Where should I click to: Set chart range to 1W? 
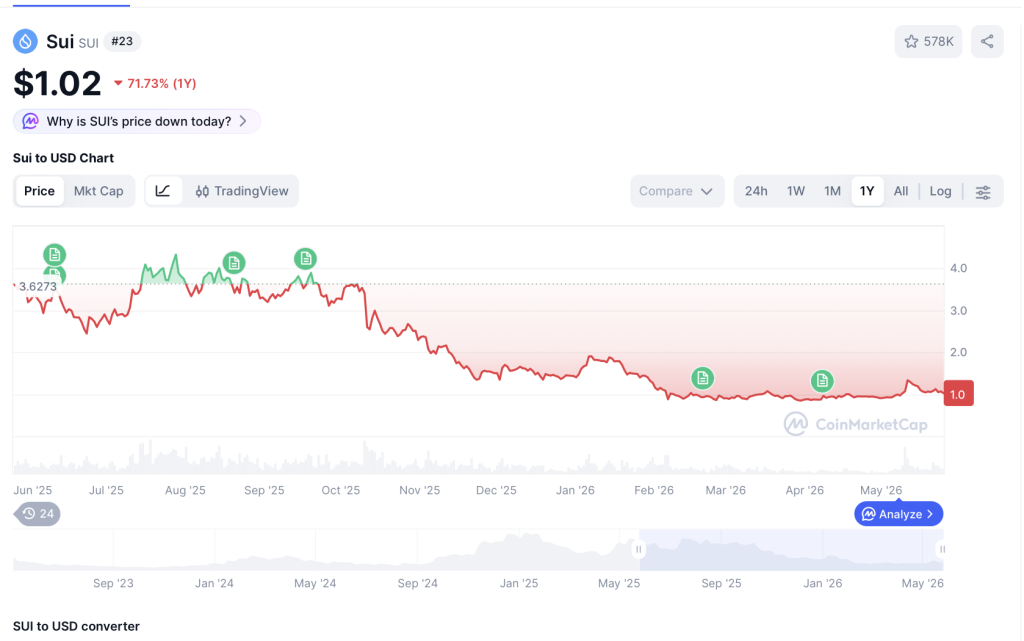tap(795, 191)
